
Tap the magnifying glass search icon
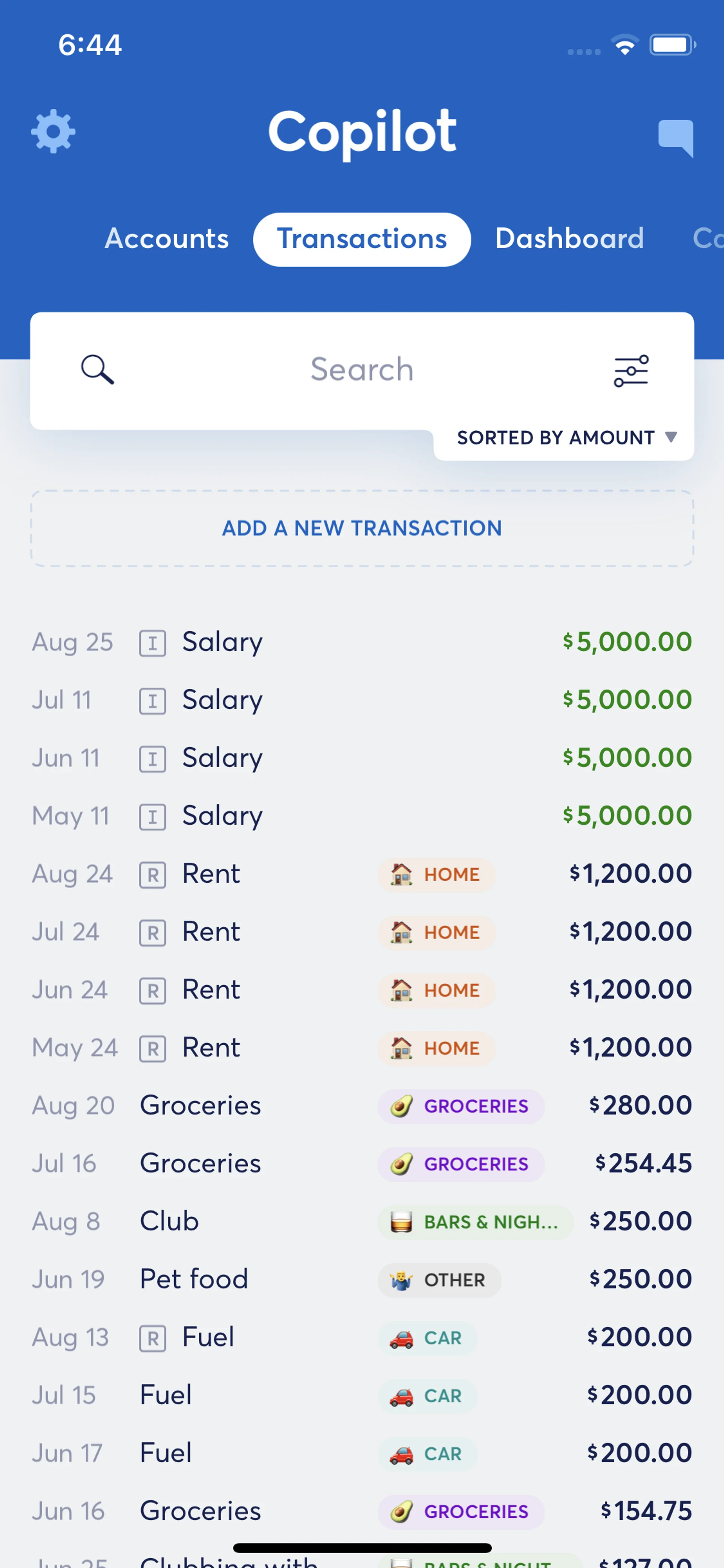(97, 370)
